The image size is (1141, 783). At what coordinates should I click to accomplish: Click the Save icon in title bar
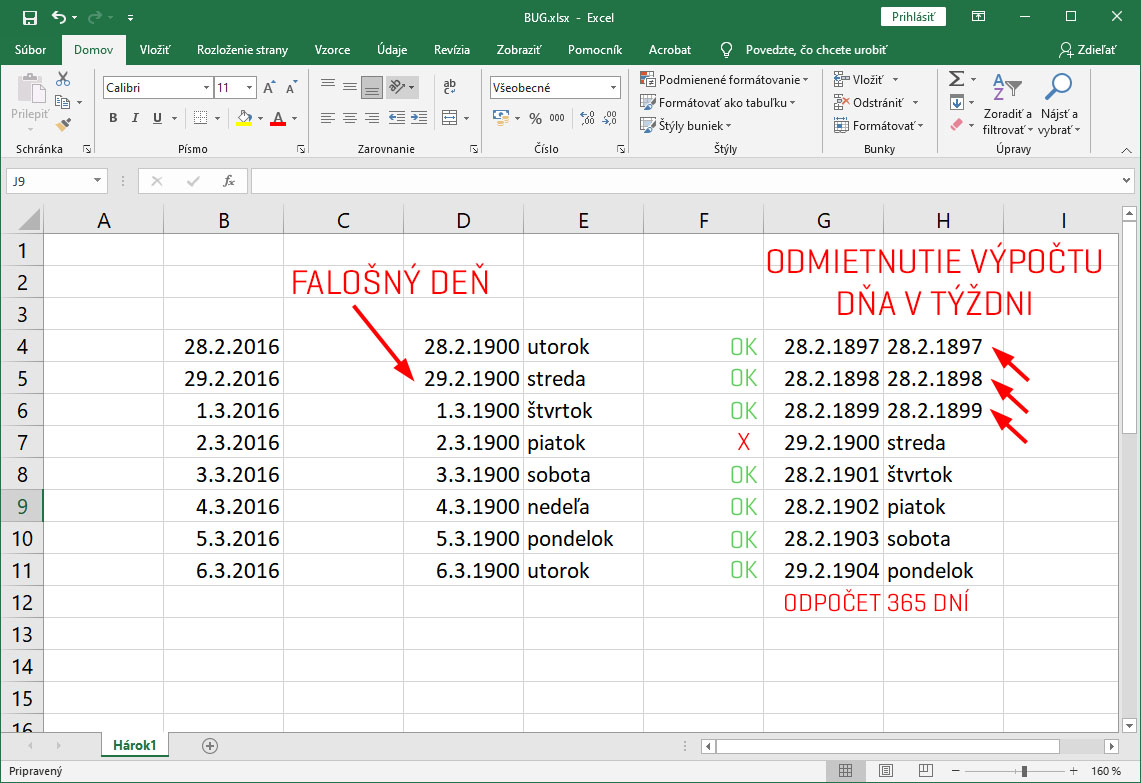(x=29, y=17)
